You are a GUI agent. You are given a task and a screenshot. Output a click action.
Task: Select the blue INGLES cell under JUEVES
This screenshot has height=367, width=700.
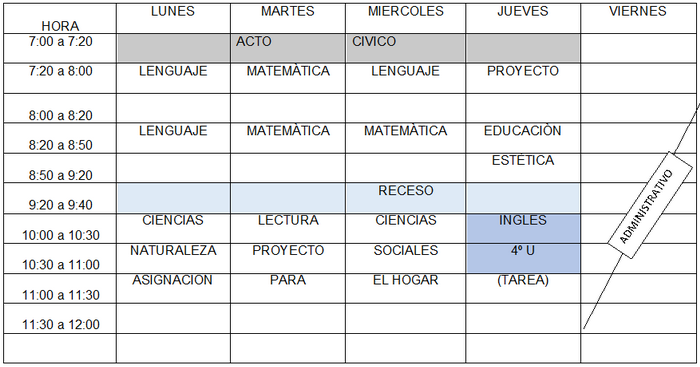pos(523,229)
